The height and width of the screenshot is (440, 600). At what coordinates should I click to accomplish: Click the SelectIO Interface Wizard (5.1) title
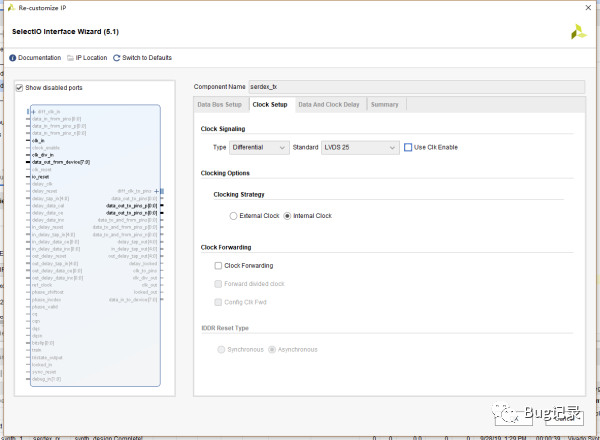click(x=65, y=32)
